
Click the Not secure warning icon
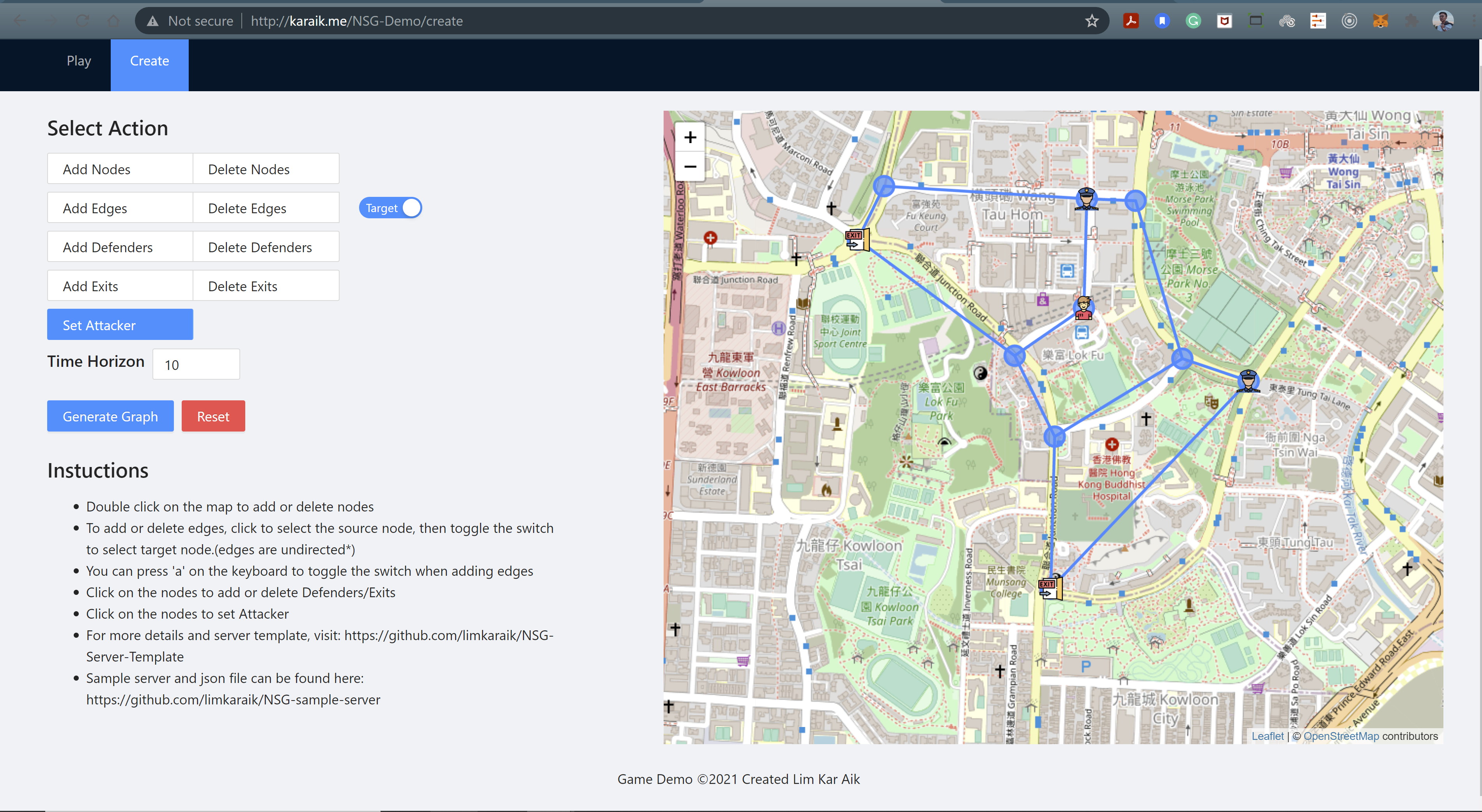(152, 21)
